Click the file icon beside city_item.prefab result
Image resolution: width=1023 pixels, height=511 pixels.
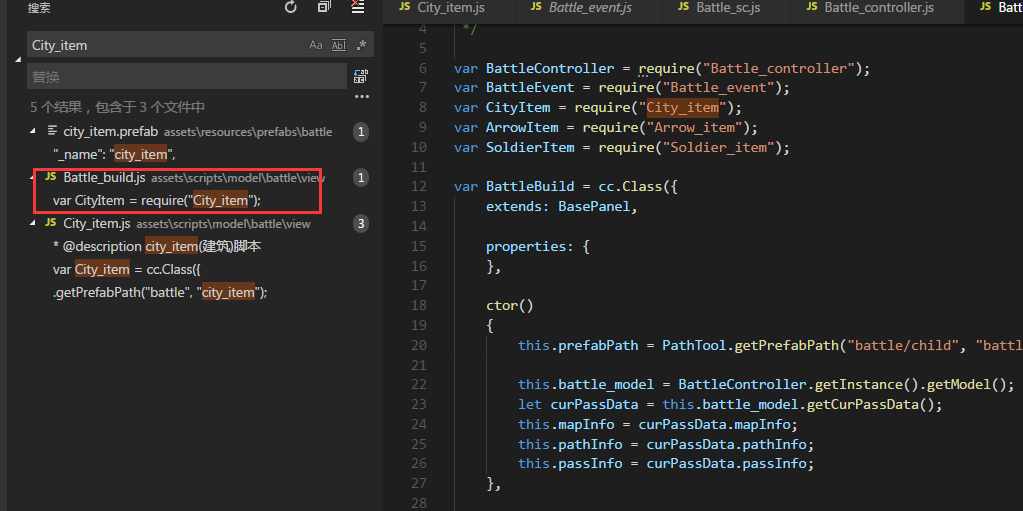[x=52, y=132]
